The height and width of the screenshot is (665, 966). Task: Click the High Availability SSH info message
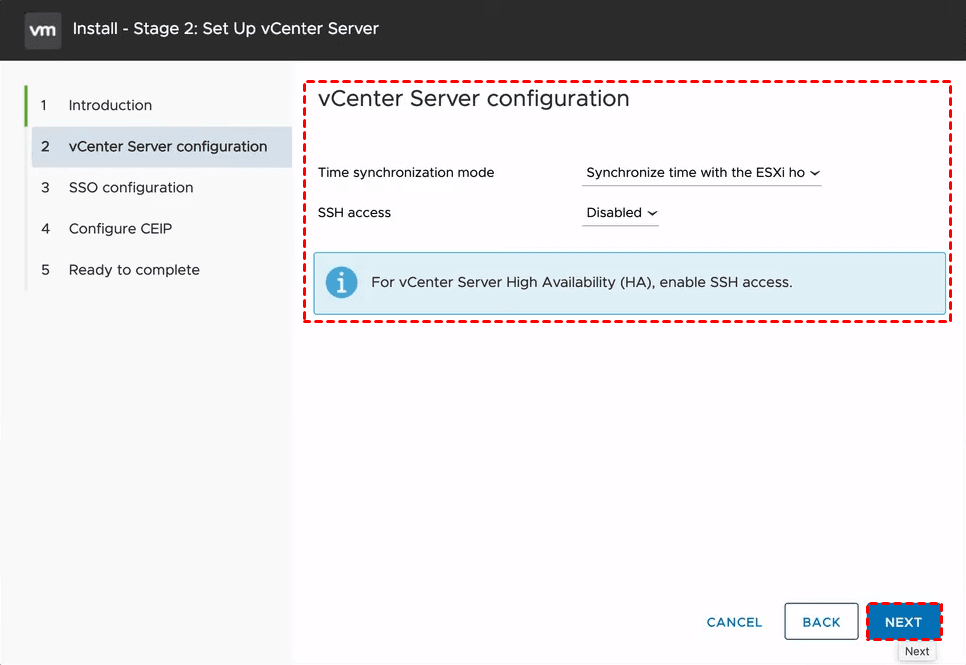click(x=581, y=282)
